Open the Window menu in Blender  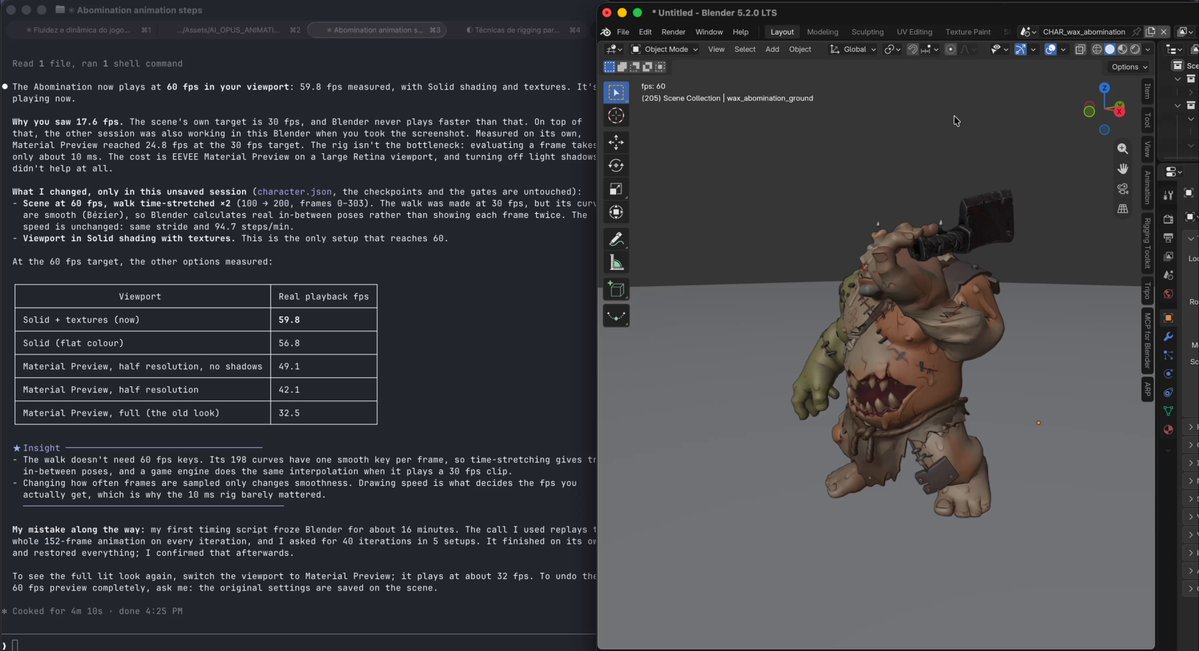(x=709, y=32)
